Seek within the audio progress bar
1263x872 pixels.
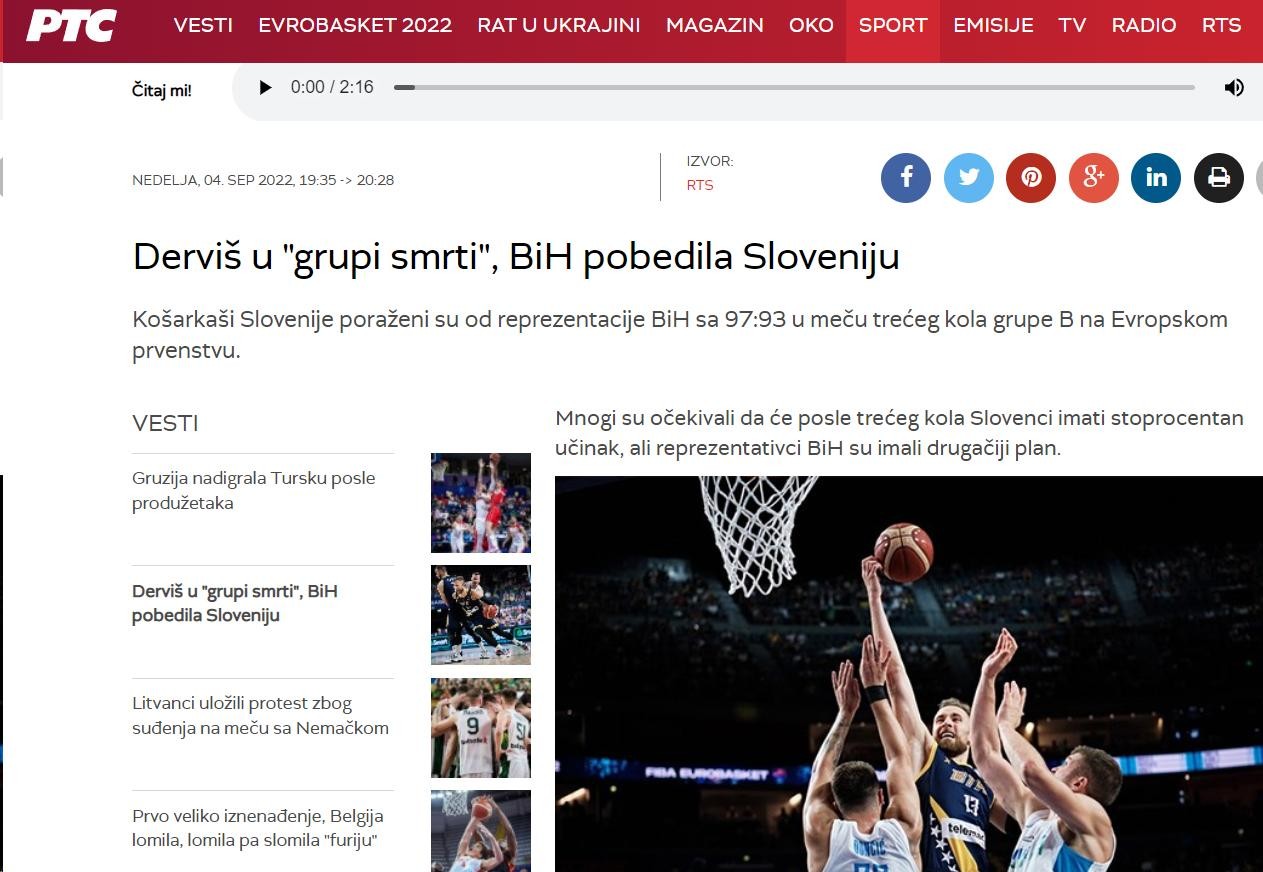pos(794,87)
